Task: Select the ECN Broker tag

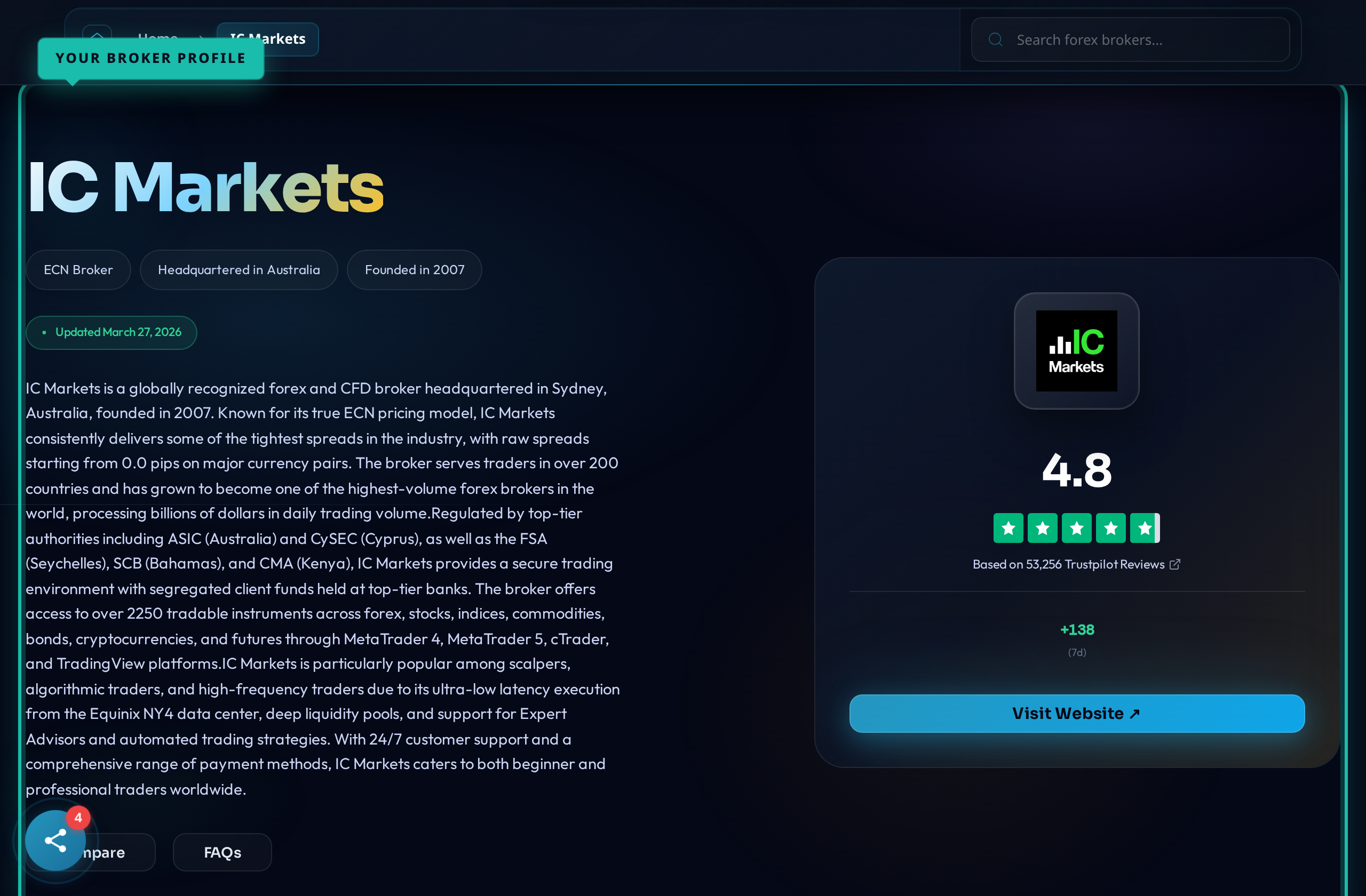Action: click(78, 270)
